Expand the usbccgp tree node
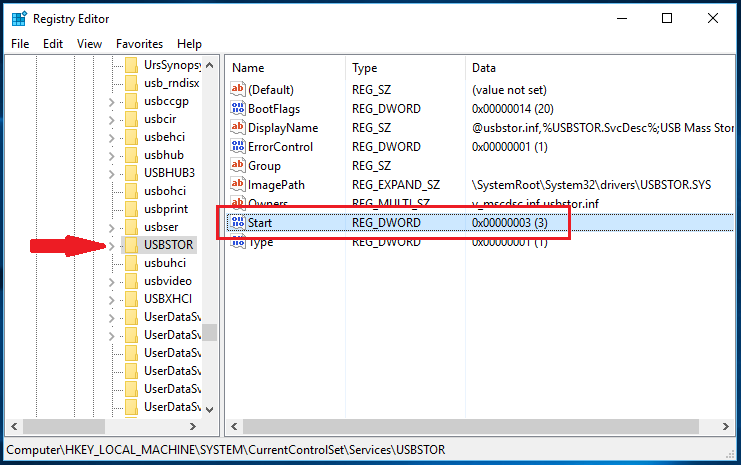The height and width of the screenshot is (465, 741). coord(112,101)
